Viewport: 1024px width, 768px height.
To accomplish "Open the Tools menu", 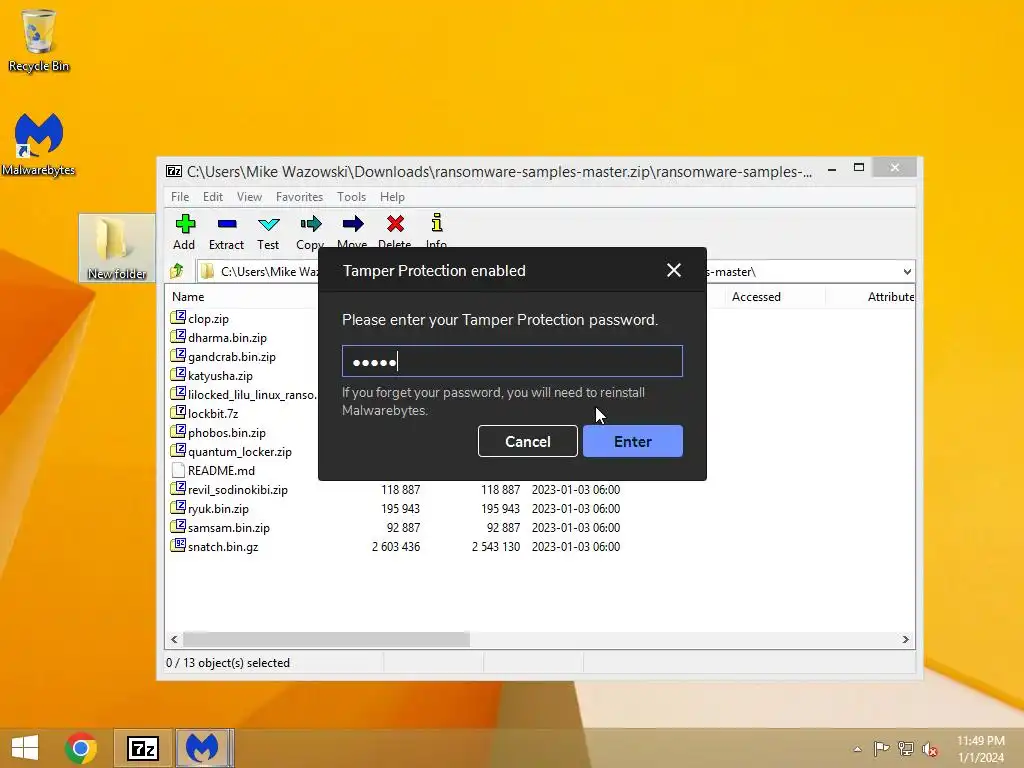I will pos(351,197).
